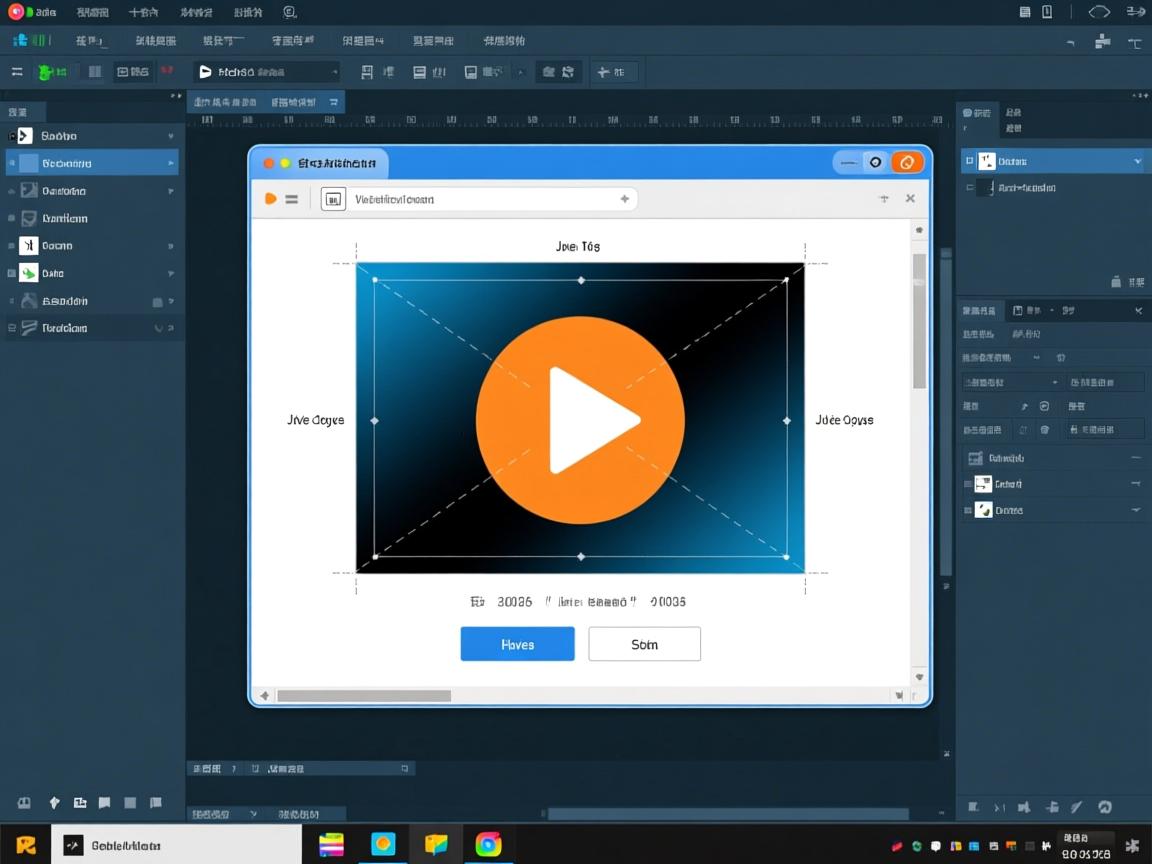Click the circular icon at right panel bottom

point(1105,807)
